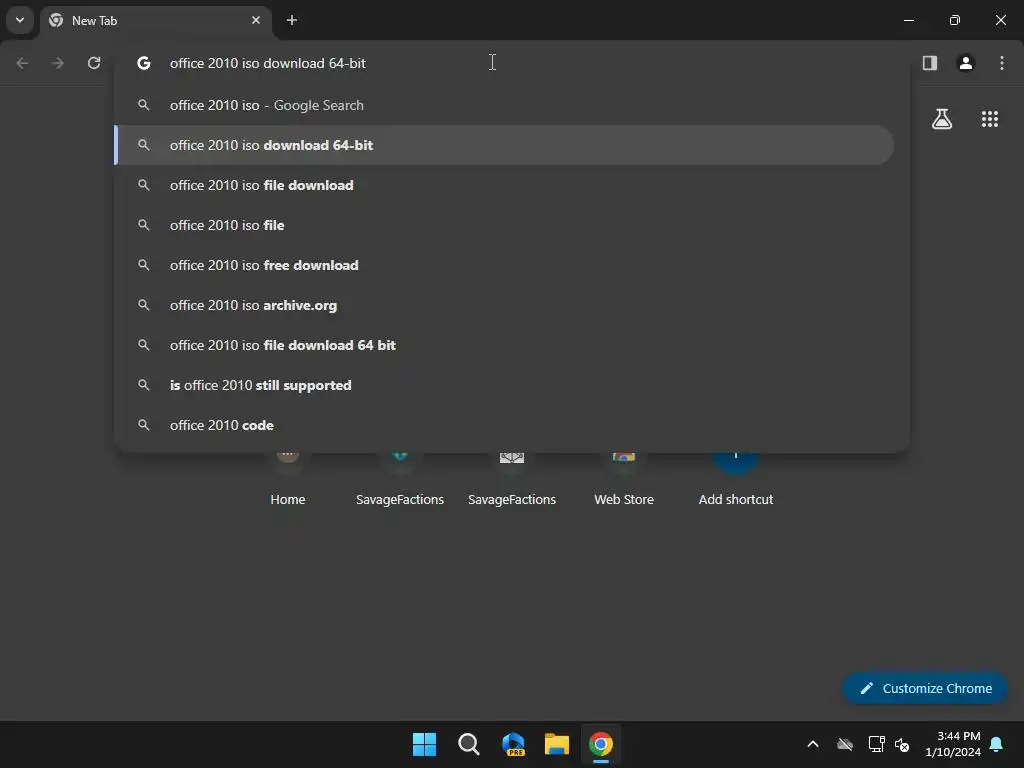Choose 'office 2010 iso archive.org' suggestion

(504, 305)
